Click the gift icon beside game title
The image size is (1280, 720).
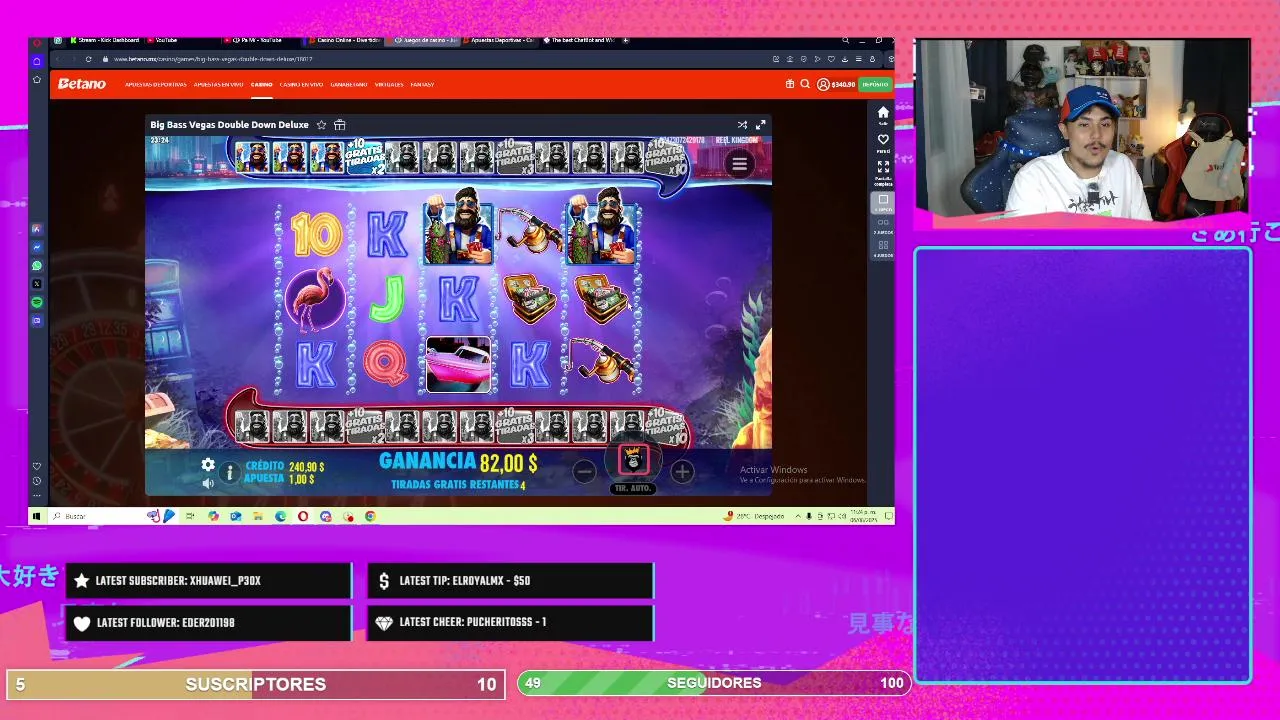340,125
